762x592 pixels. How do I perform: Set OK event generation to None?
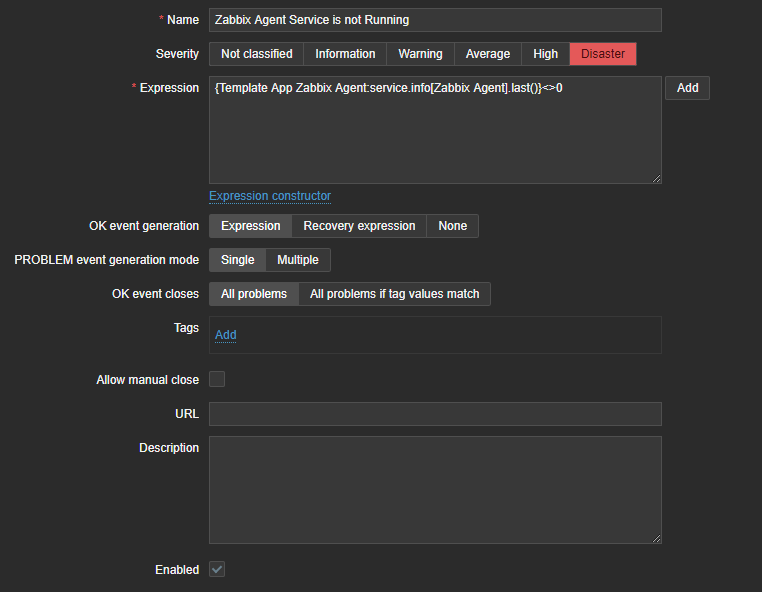click(452, 226)
